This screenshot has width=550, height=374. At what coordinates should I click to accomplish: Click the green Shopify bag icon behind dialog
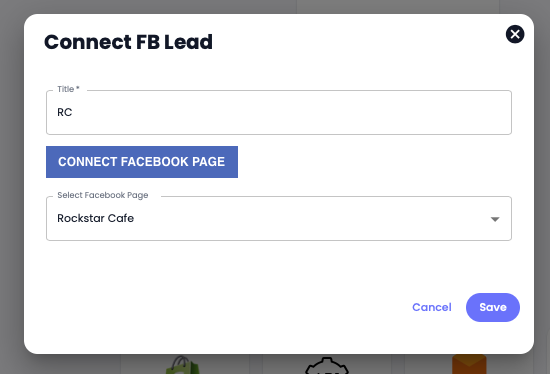182,365
